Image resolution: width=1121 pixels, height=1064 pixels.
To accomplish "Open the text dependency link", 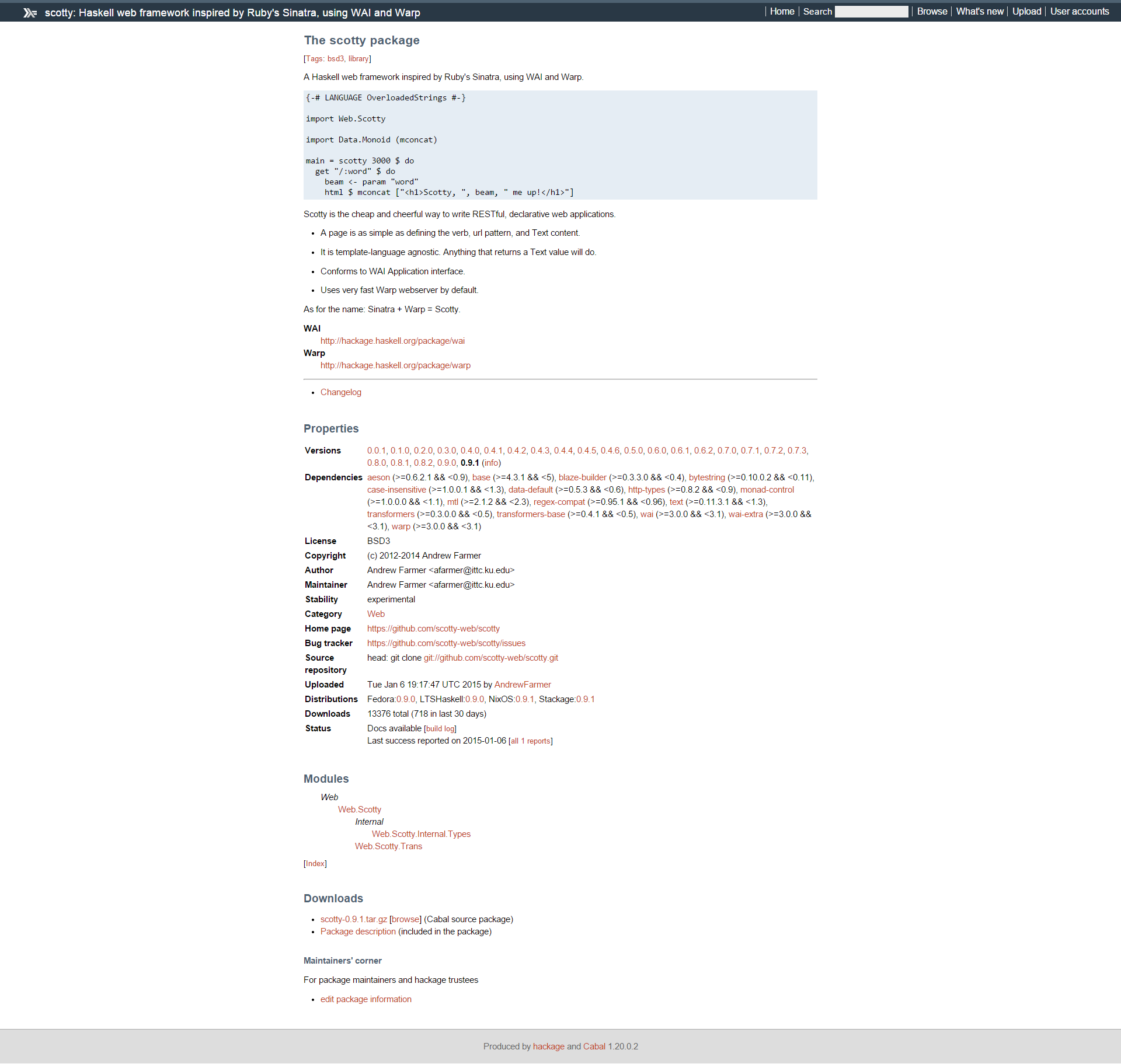I will 676,502.
